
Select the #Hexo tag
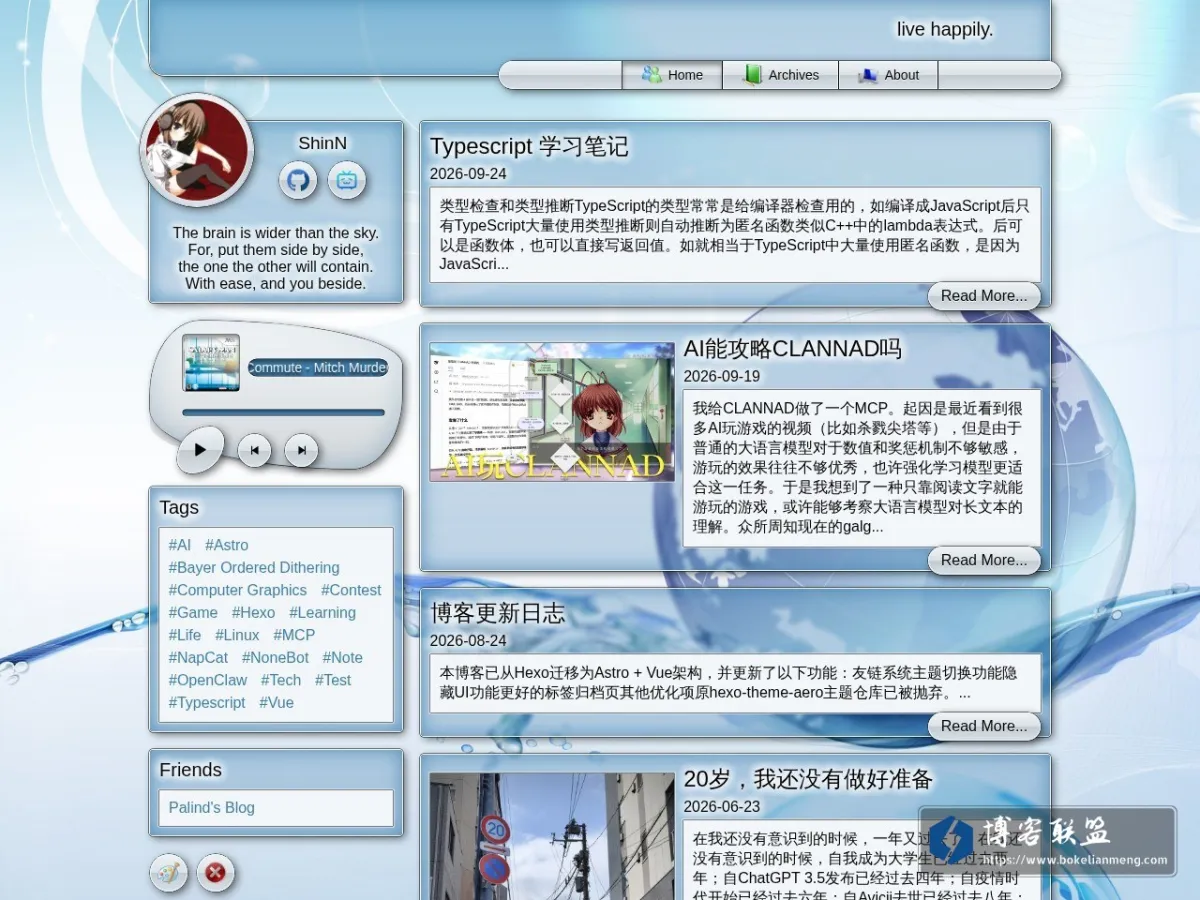(254, 613)
